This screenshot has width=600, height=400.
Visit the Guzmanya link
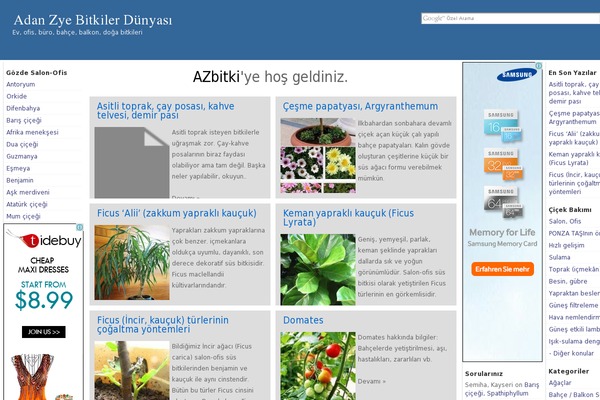22,156
